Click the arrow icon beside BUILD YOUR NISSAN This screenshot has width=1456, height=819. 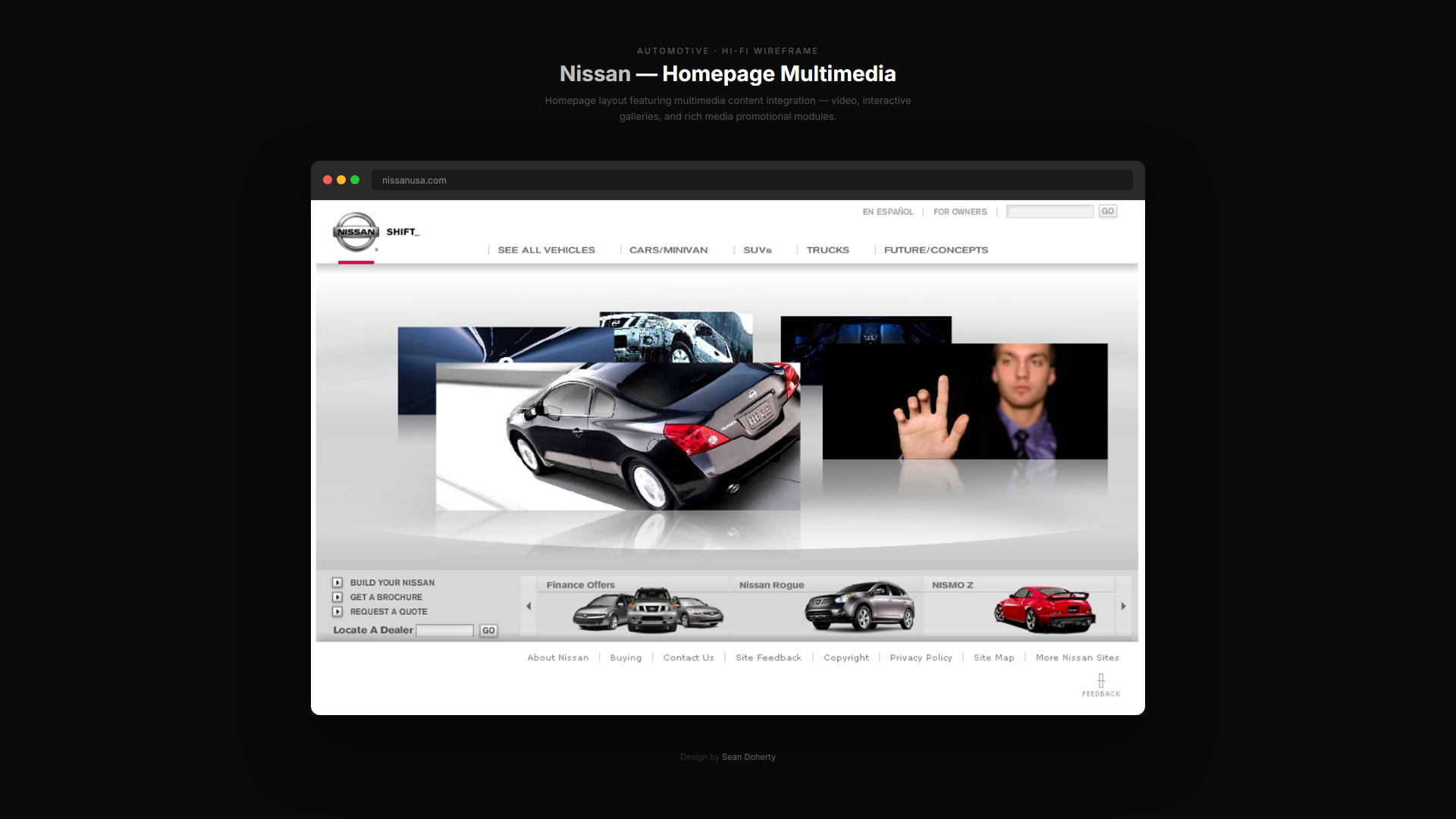point(338,582)
